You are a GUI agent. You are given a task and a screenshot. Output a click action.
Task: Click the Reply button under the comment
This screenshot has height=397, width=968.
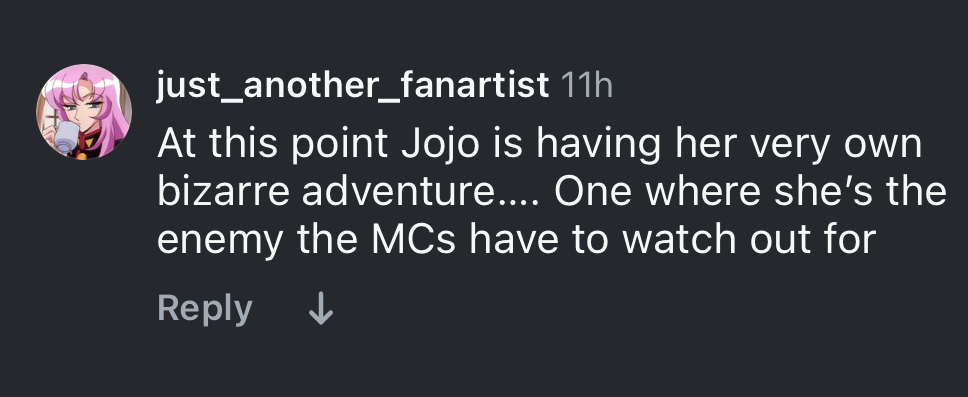pyautogui.click(x=205, y=309)
